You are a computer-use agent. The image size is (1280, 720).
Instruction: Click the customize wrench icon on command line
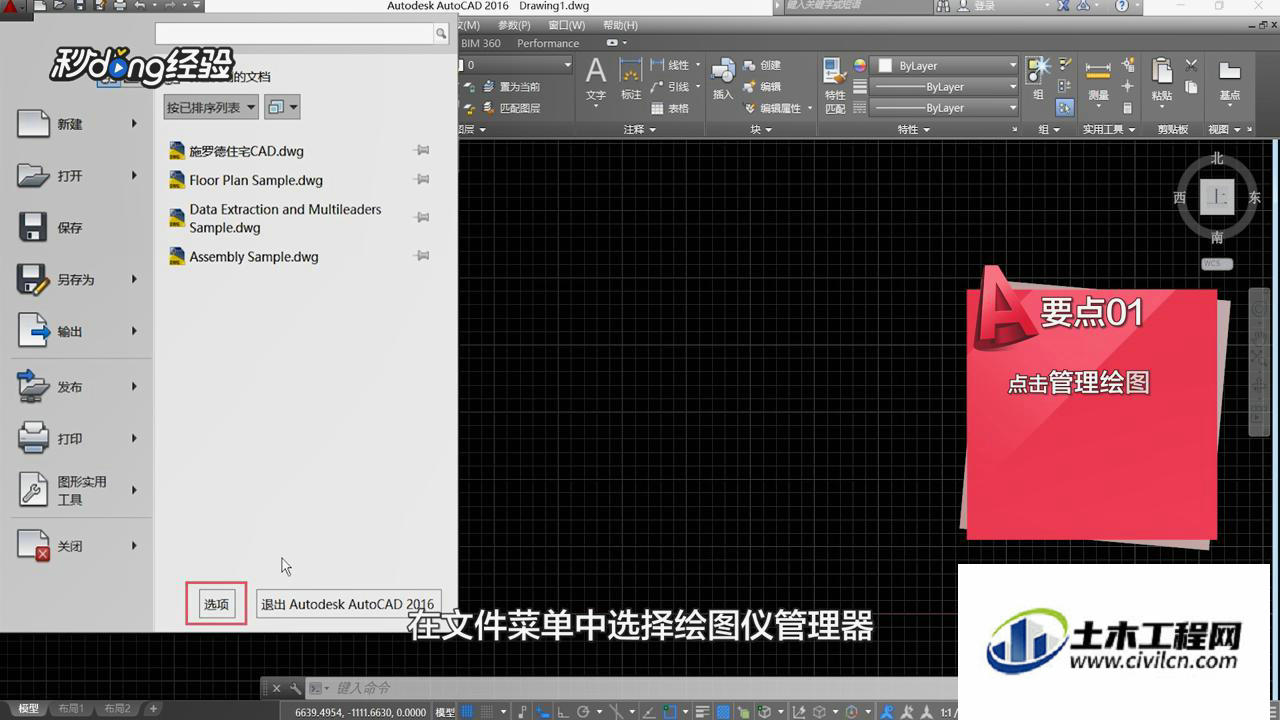295,688
